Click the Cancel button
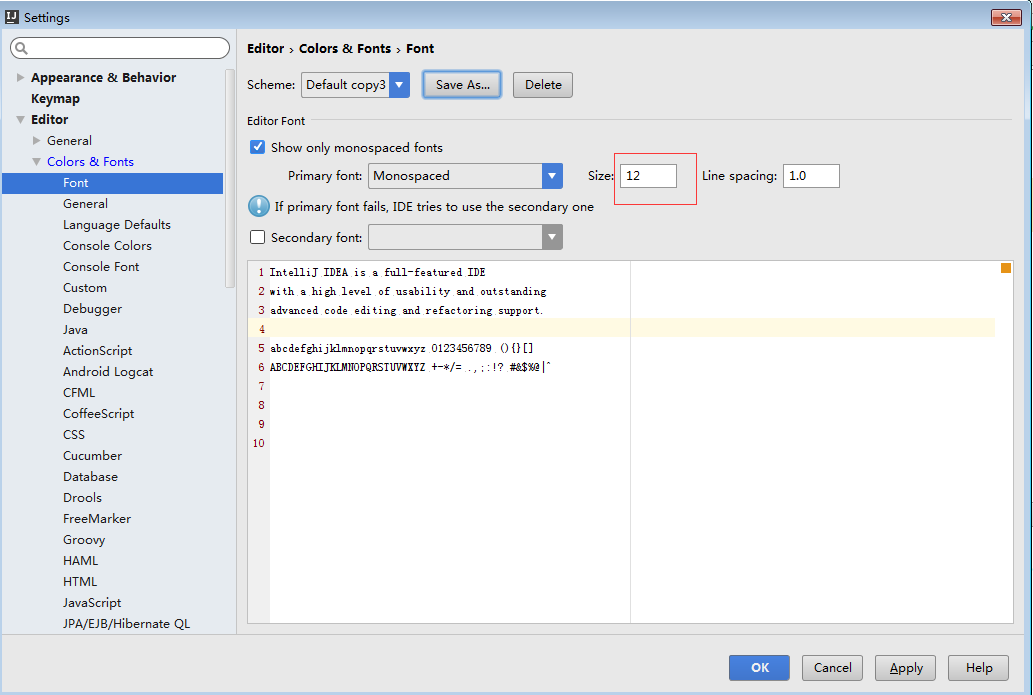 tap(833, 668)
